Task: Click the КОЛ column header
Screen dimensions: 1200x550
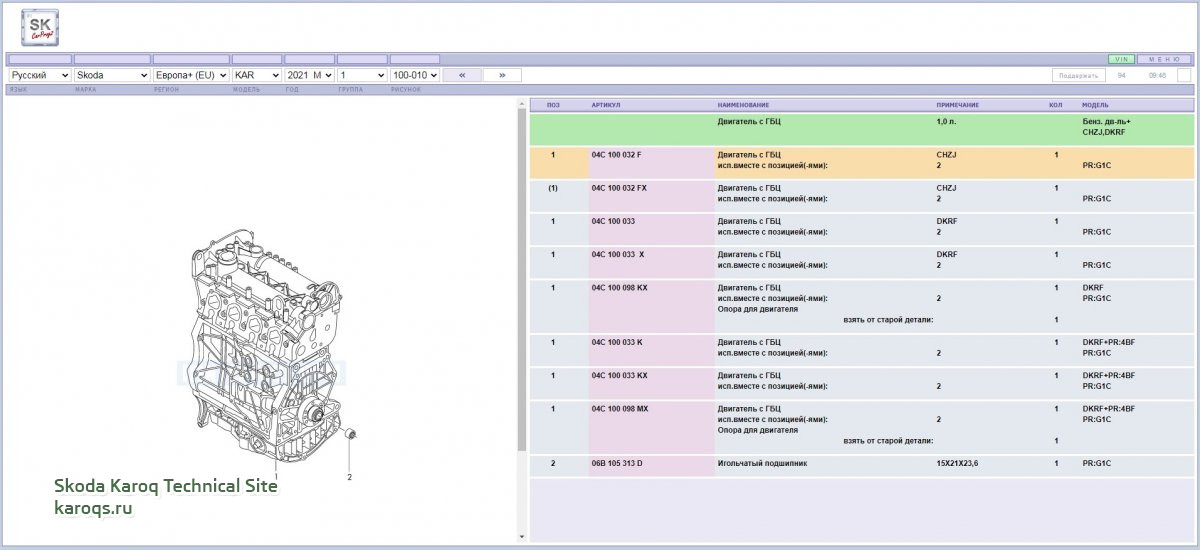Action: point(1055,105)
